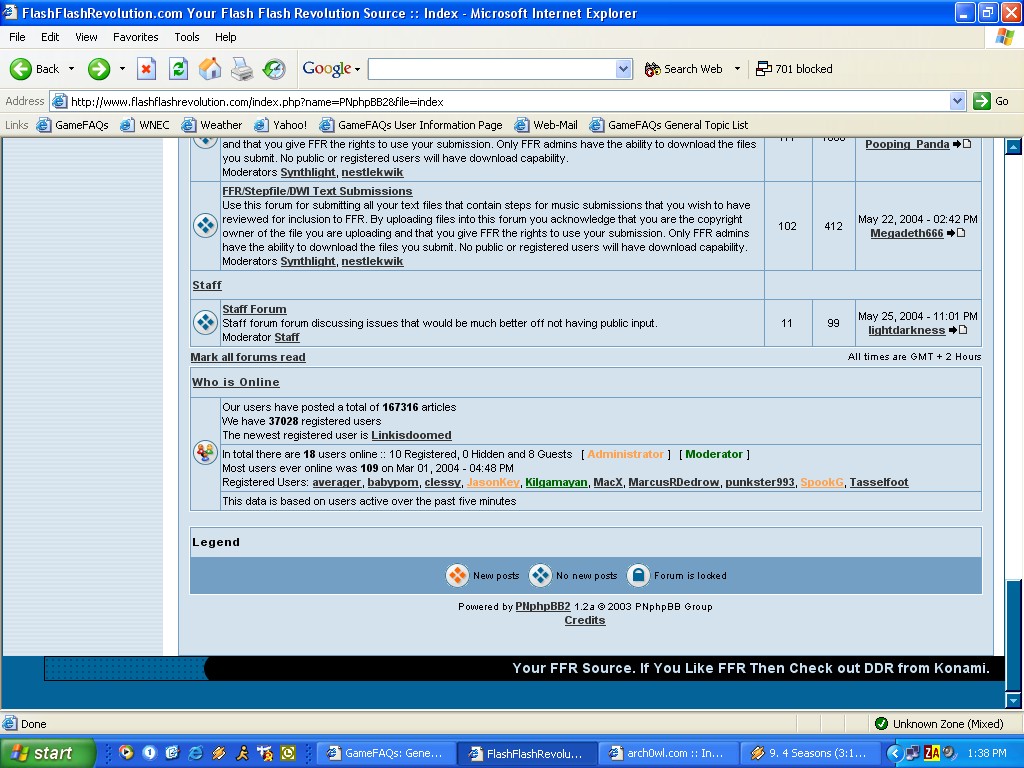
Task: Open the Favorites menu
Action: click(135, 37)
